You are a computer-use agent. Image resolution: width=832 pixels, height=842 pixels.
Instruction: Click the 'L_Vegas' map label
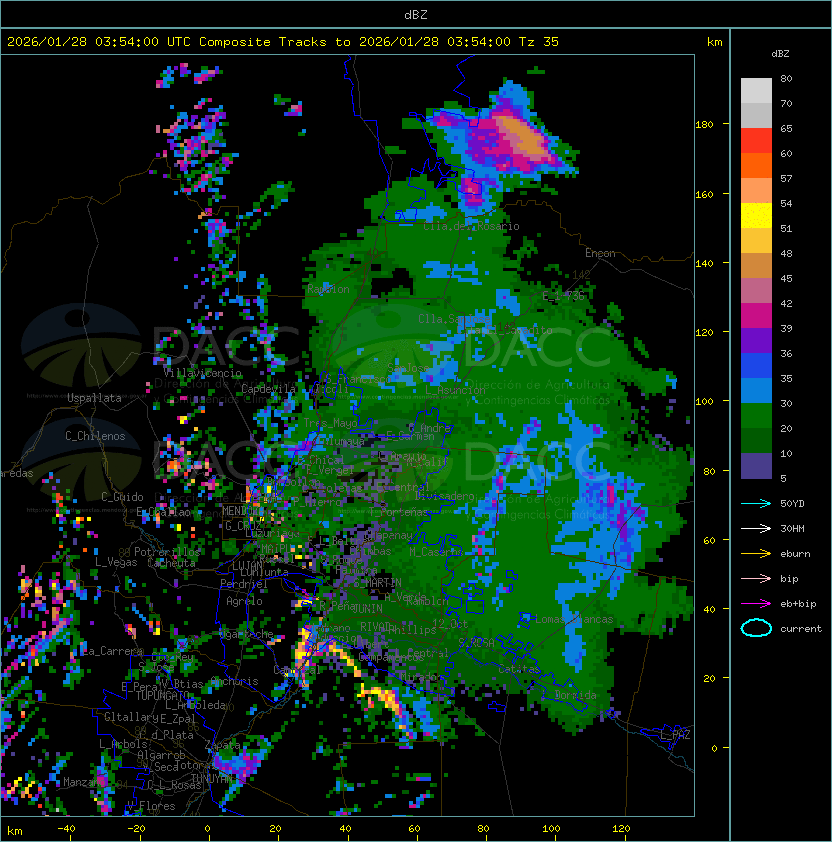click(x=116, y=562)
